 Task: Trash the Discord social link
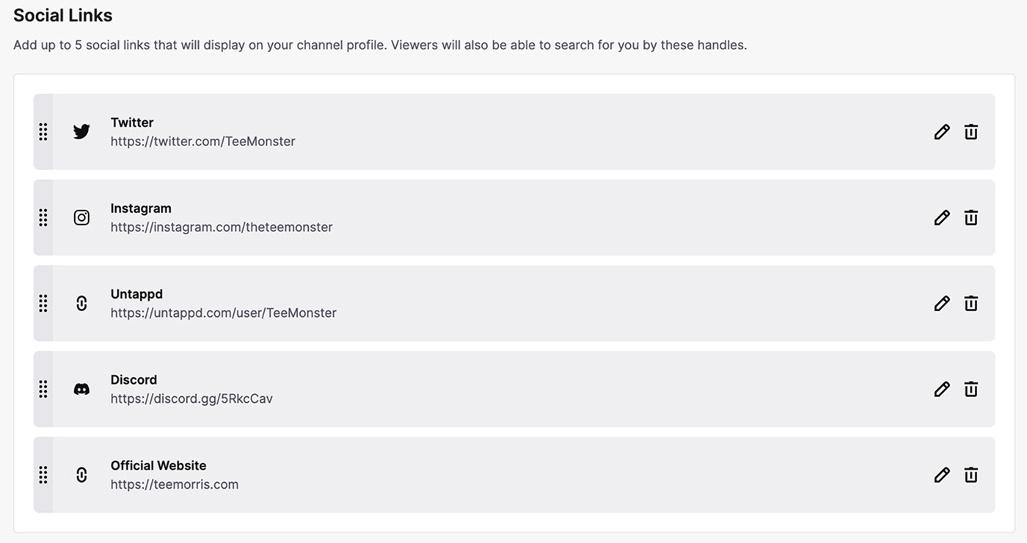pyautogui.click(x=971, y=390)
